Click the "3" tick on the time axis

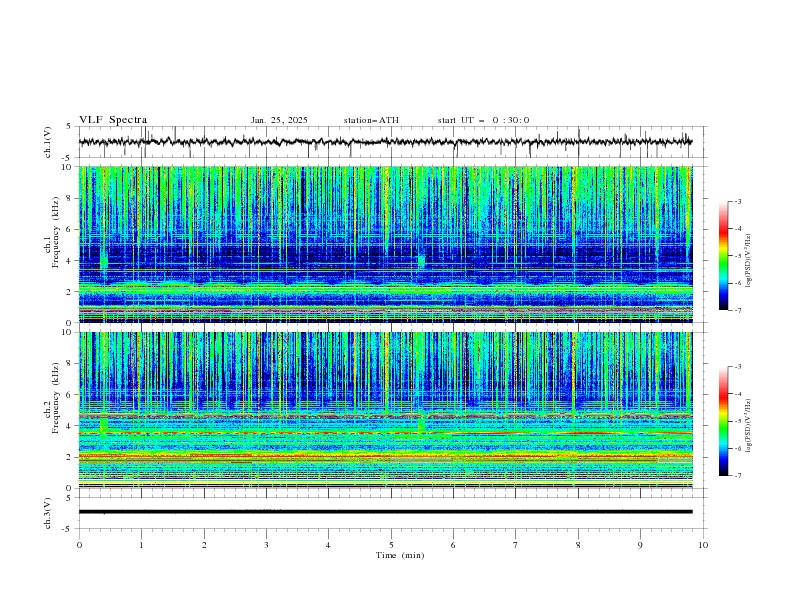pyautogui.click(x=266, y=545)
